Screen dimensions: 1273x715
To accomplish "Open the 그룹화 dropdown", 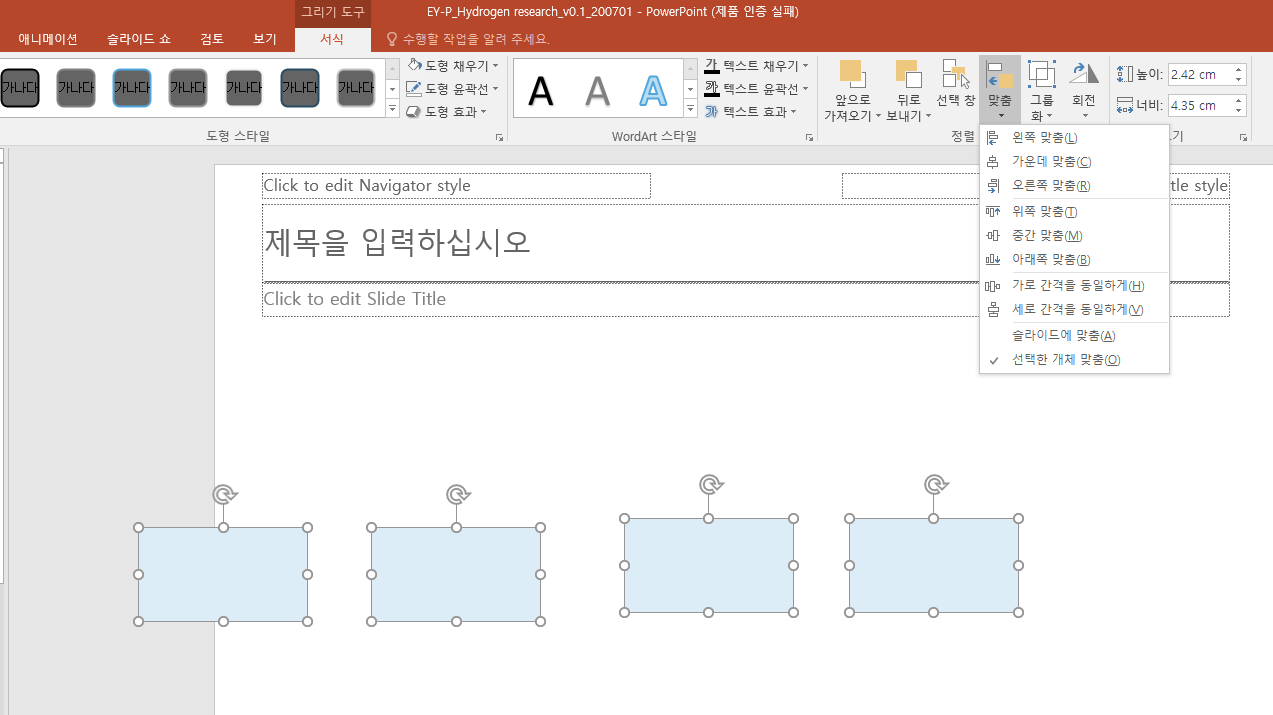I will tap(1042, 90).
